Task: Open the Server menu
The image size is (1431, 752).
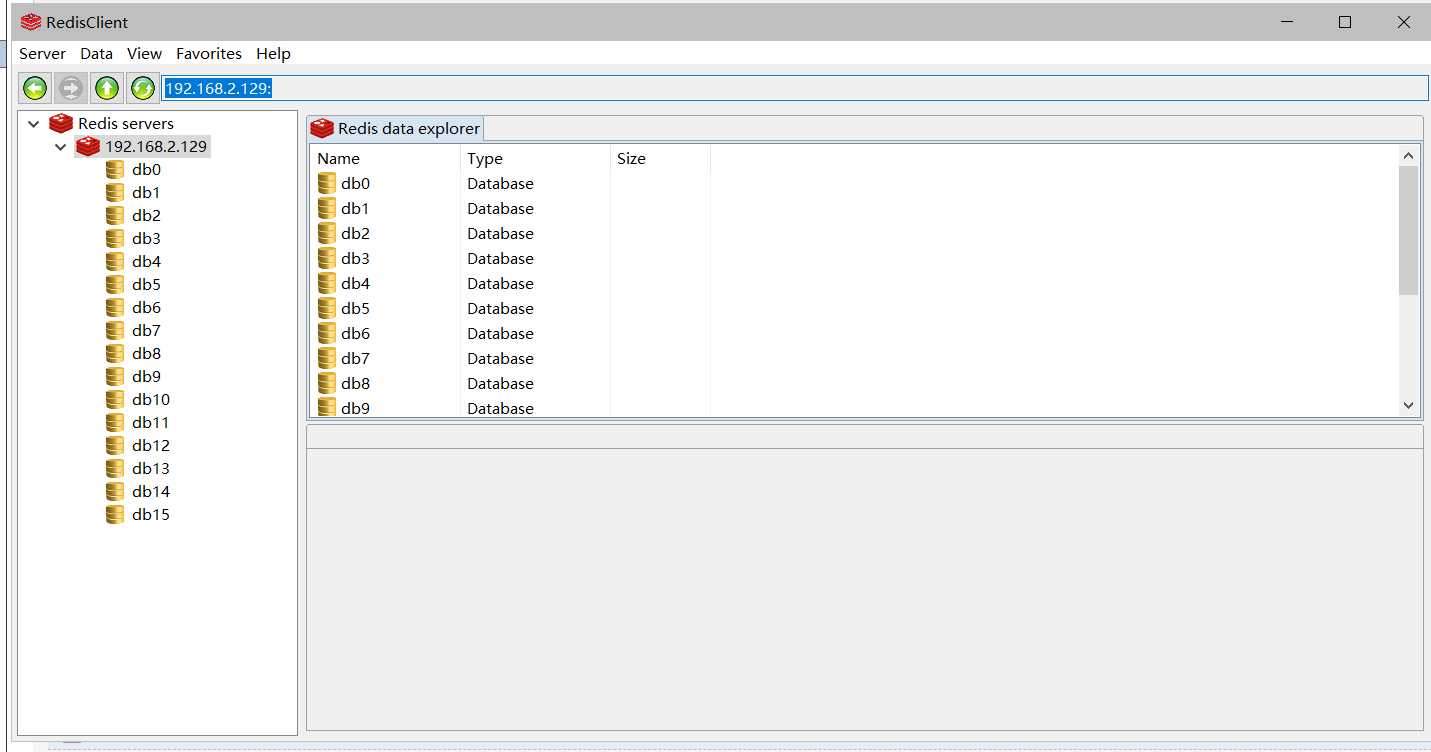Action: pyautogui.click(x=42, y=54)
